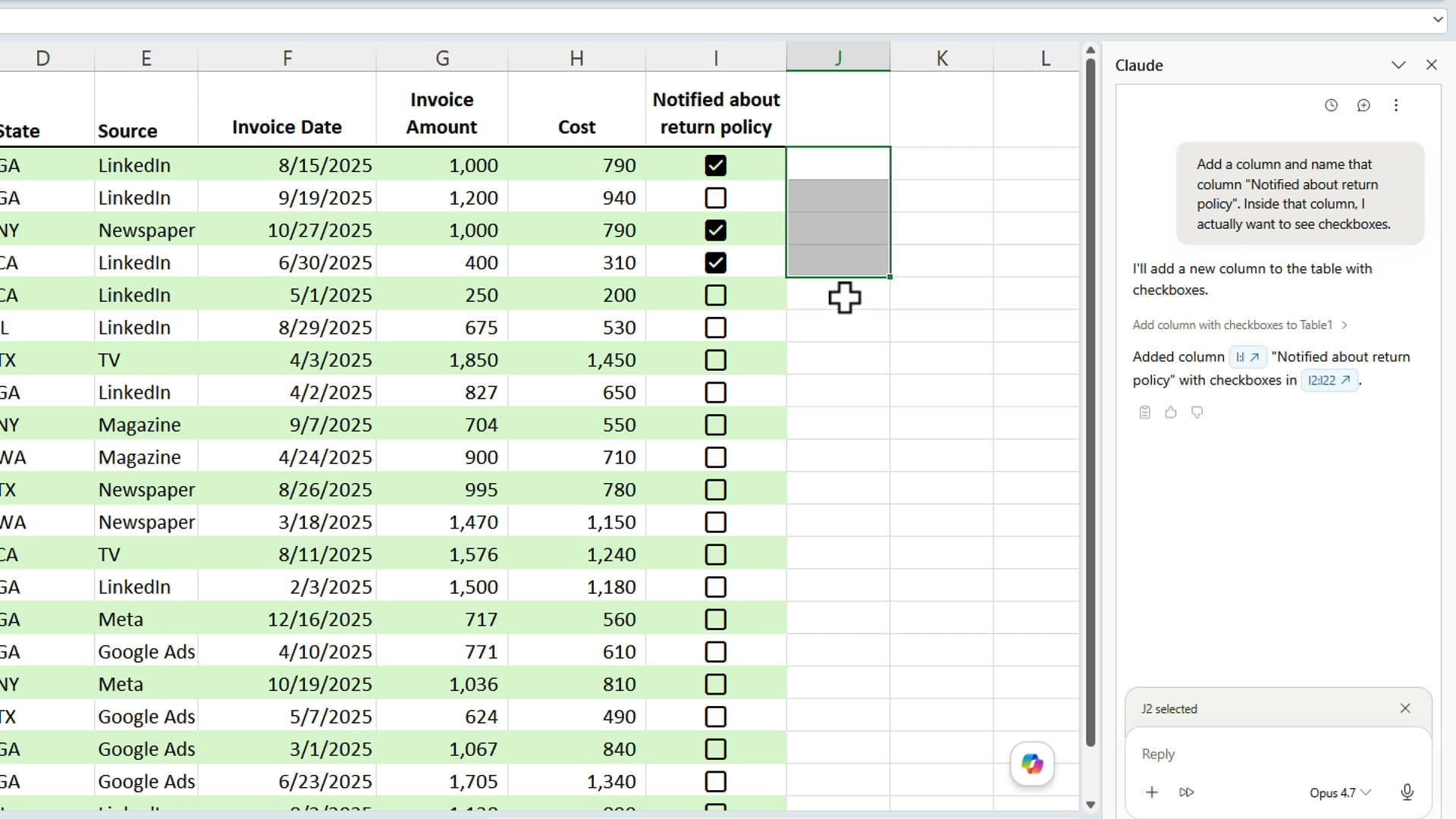Click the plus attach icon in reply box

1152,792
